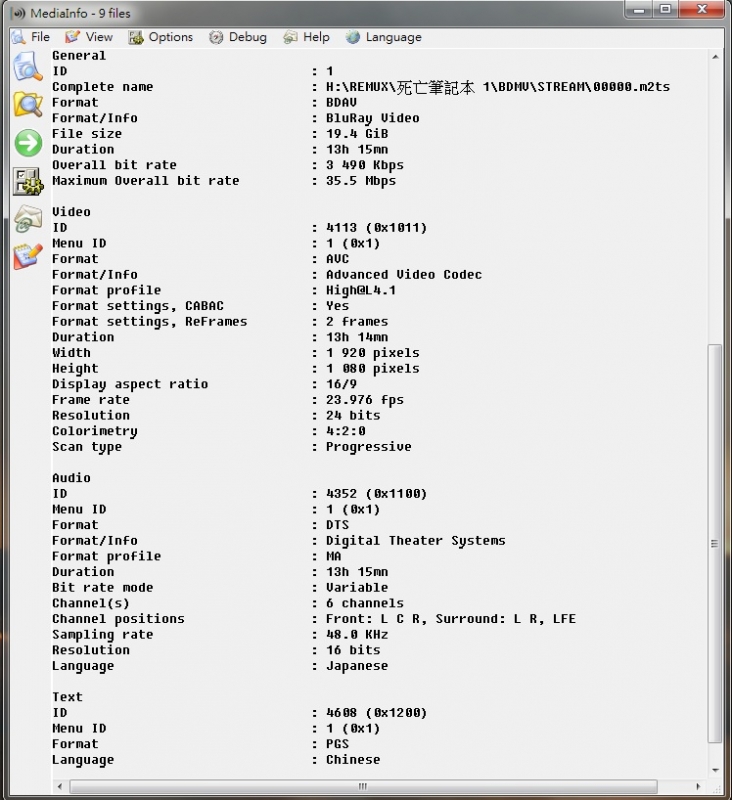The height and width of the screenshot is (800, 732).
Task: Open the File menu
Action: (x=31, y=37)
